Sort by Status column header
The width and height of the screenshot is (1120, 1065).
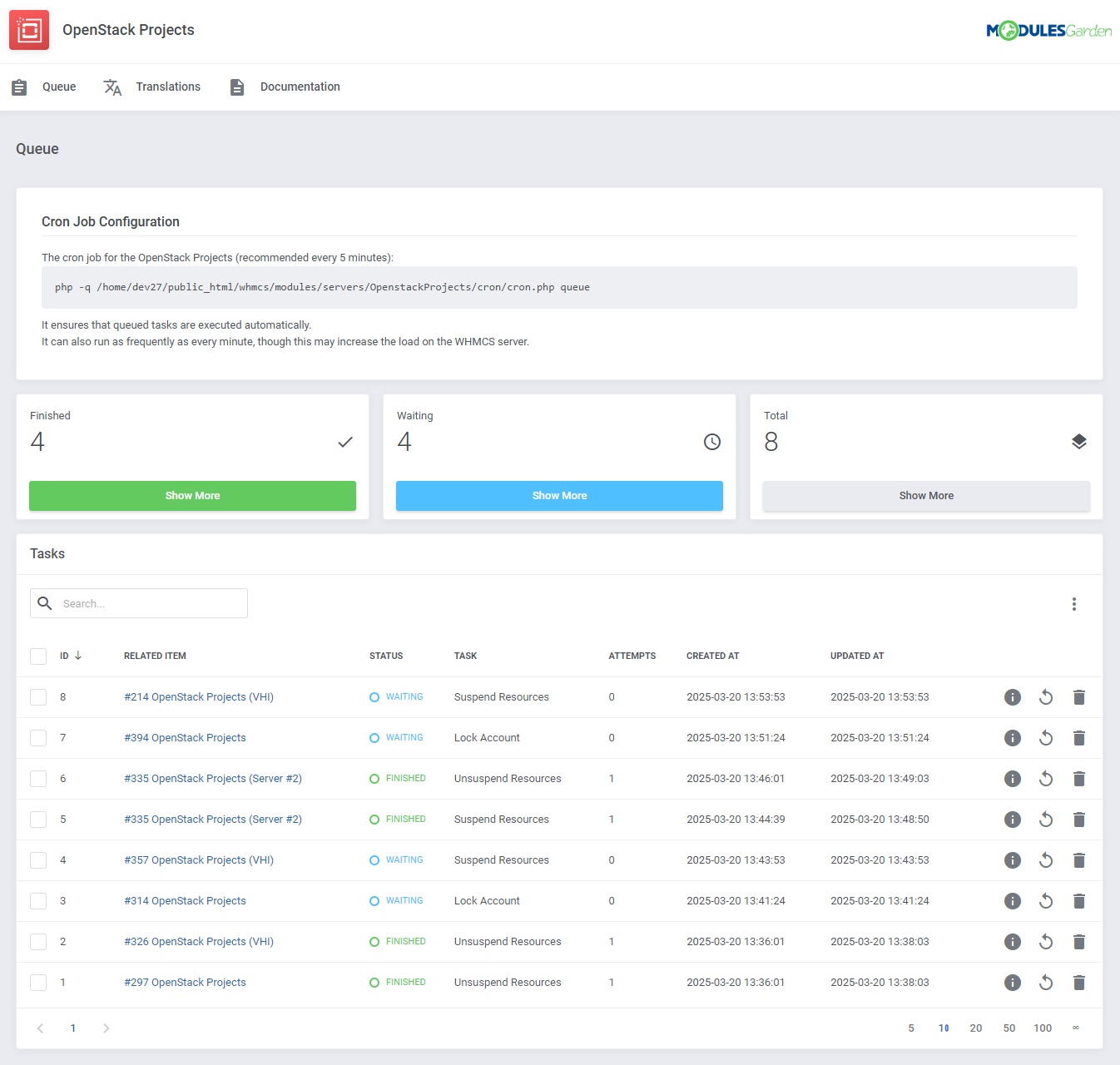tap(386, 656)
